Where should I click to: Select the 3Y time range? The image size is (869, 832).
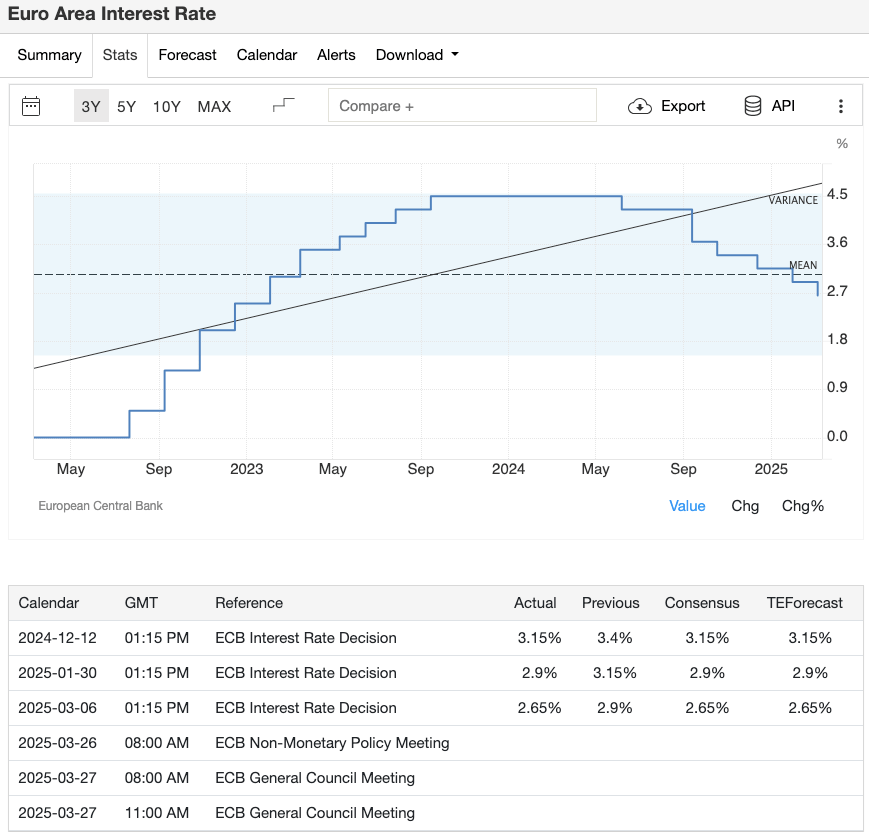pyautogui.click(x=91, y=106)
